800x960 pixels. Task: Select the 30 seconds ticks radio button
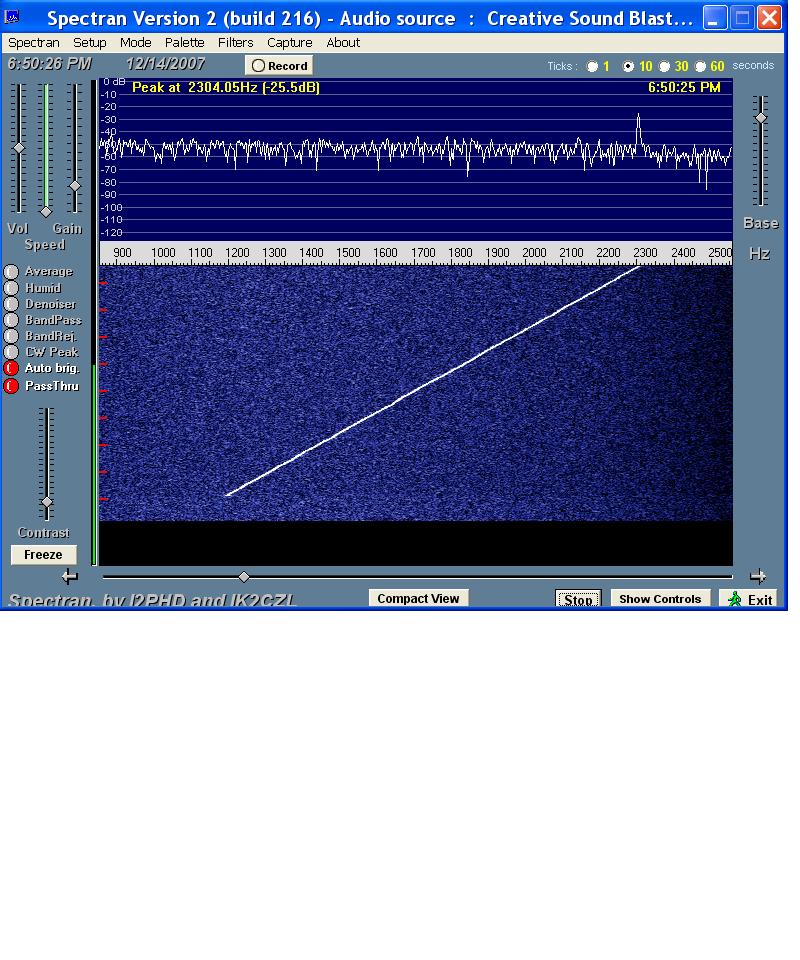coord(664,67)
